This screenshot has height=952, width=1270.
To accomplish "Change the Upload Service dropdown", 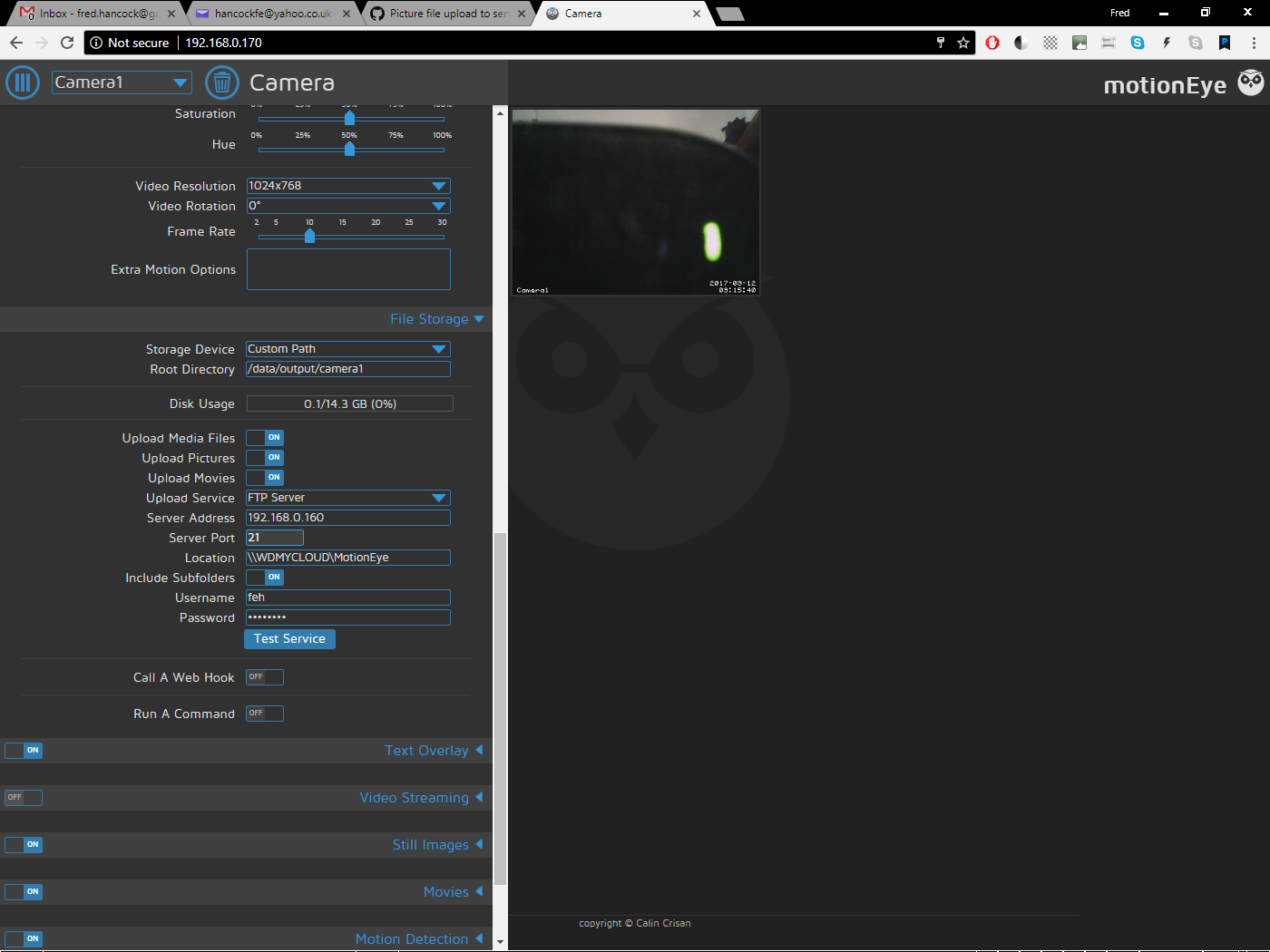I will pos(348,498).
